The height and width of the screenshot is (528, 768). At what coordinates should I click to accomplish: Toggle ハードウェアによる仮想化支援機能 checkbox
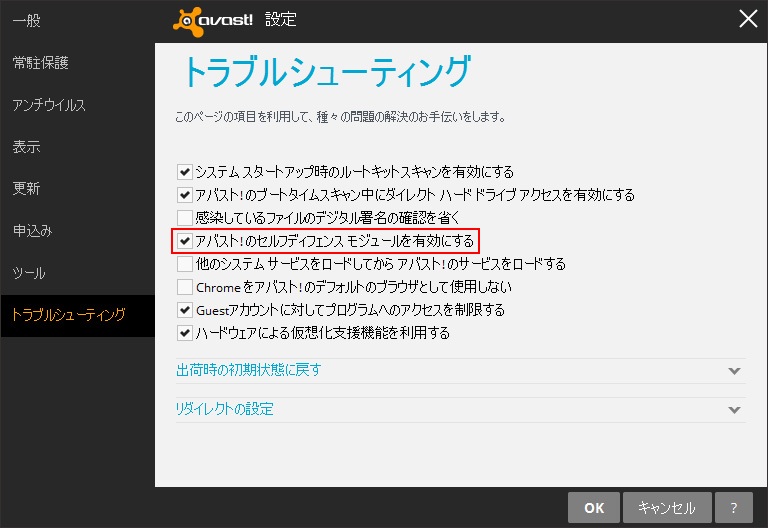click(184, 333)
